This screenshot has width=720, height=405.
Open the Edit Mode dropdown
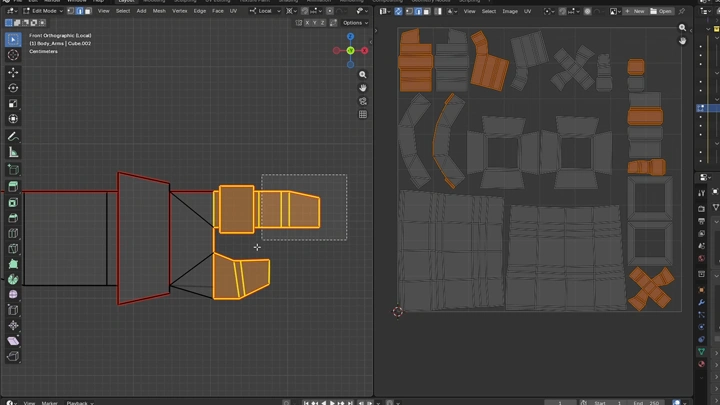(43, 11)
